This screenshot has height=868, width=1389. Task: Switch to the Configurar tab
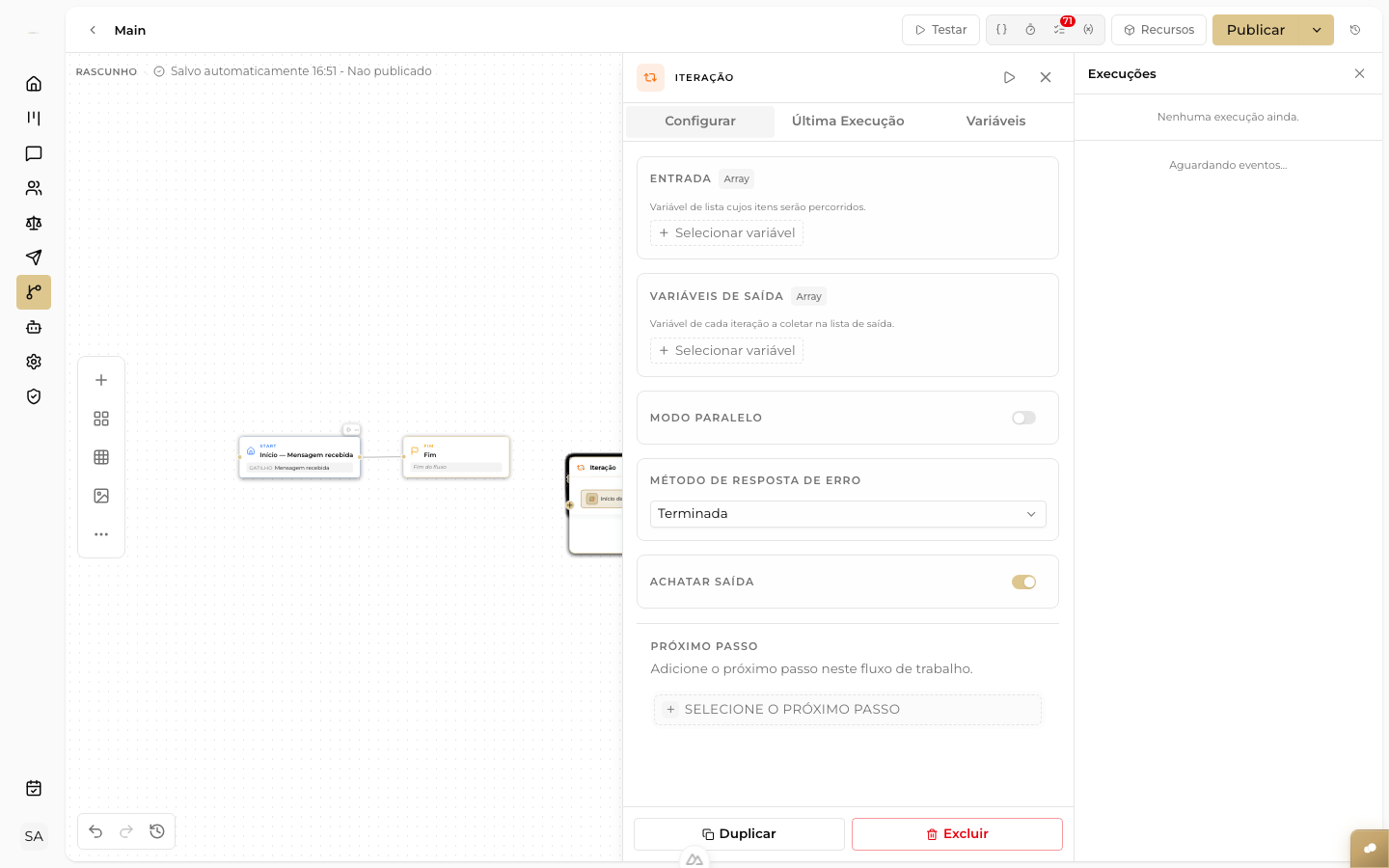(x=700, y=122)
